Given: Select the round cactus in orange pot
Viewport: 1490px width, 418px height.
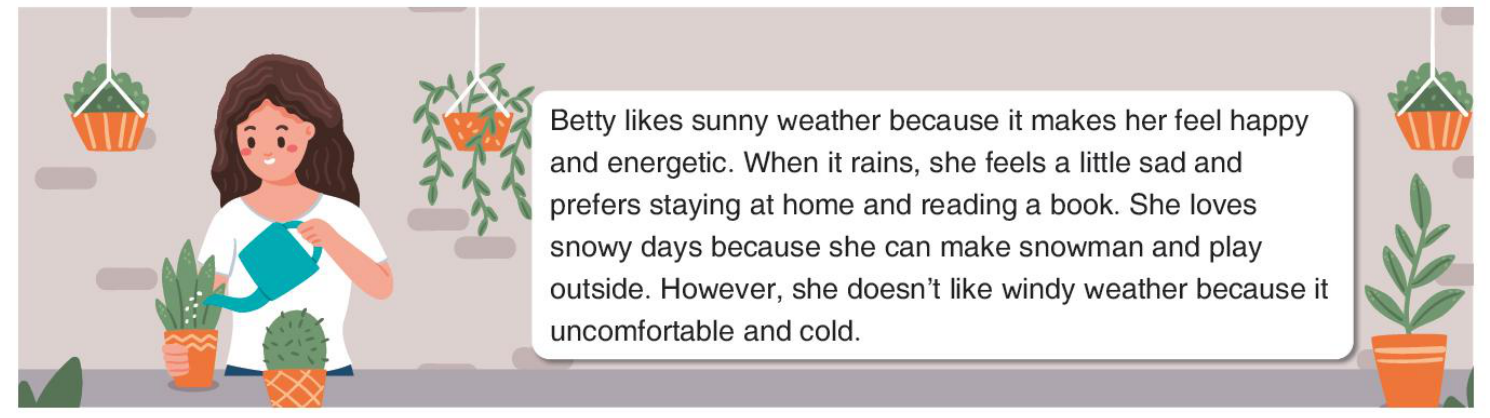Looking at the screenshot, I should (x=295, y=358).
